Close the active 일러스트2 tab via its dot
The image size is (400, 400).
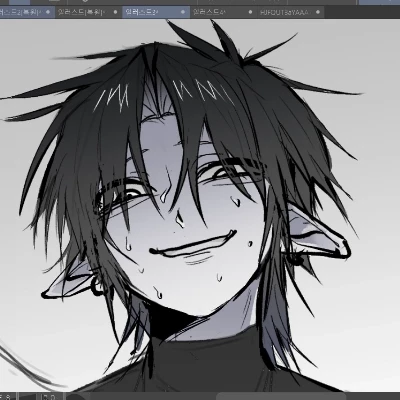pyautogui.click(x=183, y=12)
